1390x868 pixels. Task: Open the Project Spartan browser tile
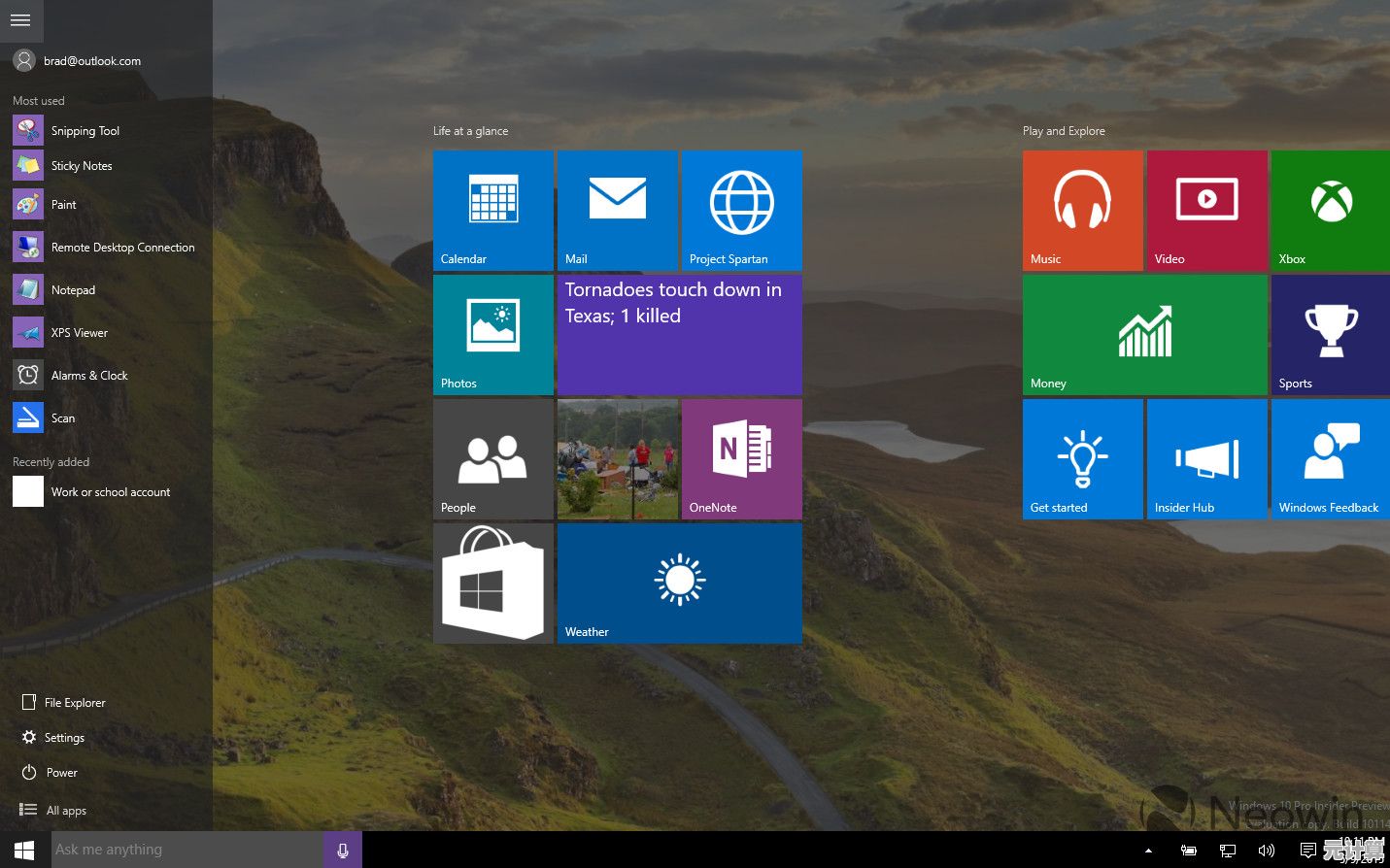click(742, 210)
